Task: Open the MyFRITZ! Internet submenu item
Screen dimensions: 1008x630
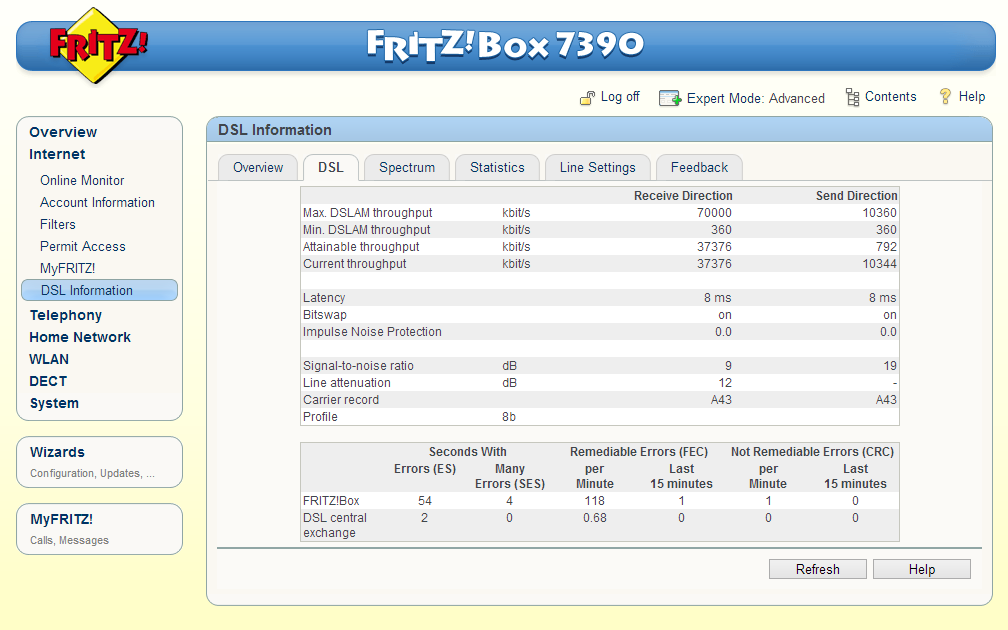Action: (x=68, y=268)
